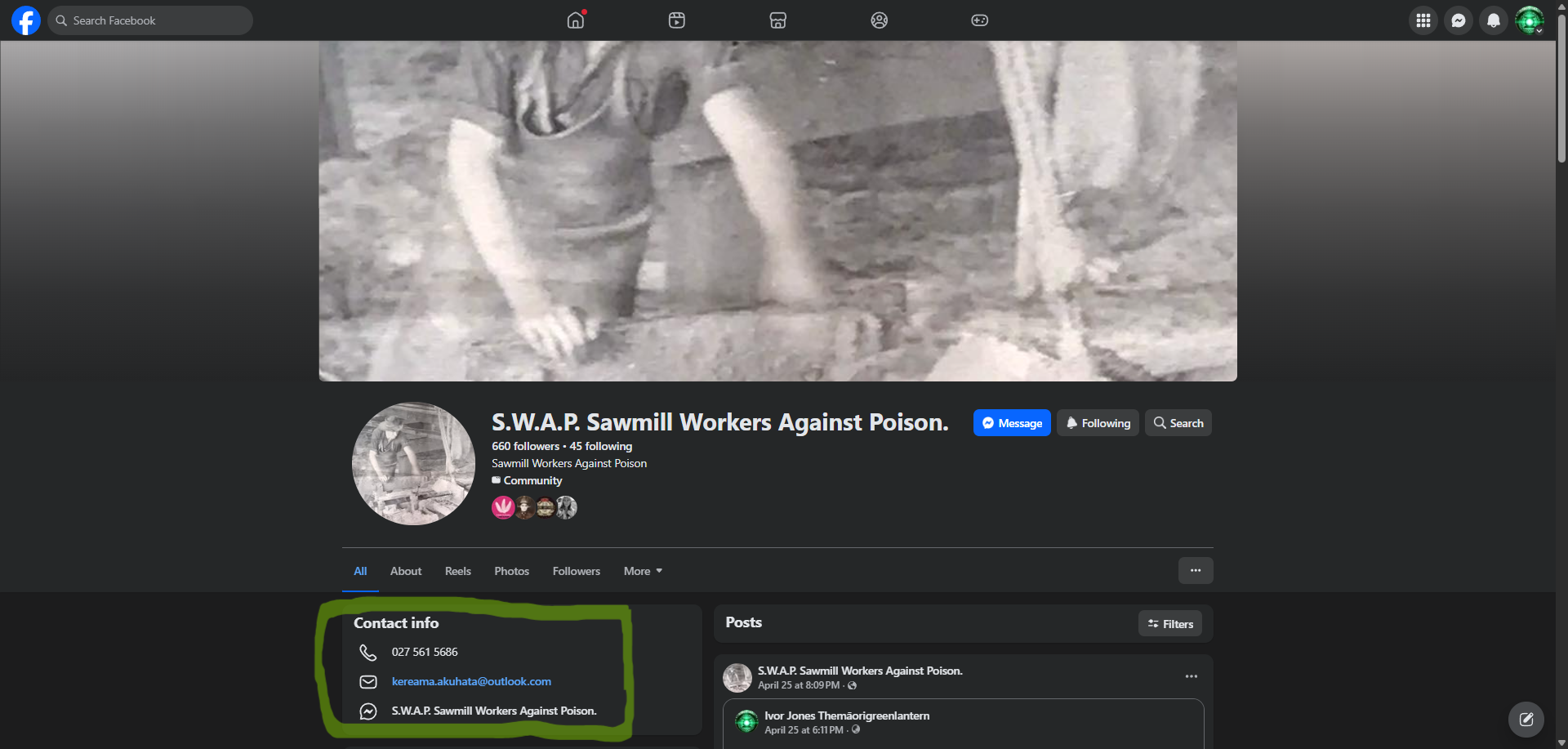Open the post's three-dot options menu
Viewport: 1568px width, 749px height.
click(x=1192, y=676)
